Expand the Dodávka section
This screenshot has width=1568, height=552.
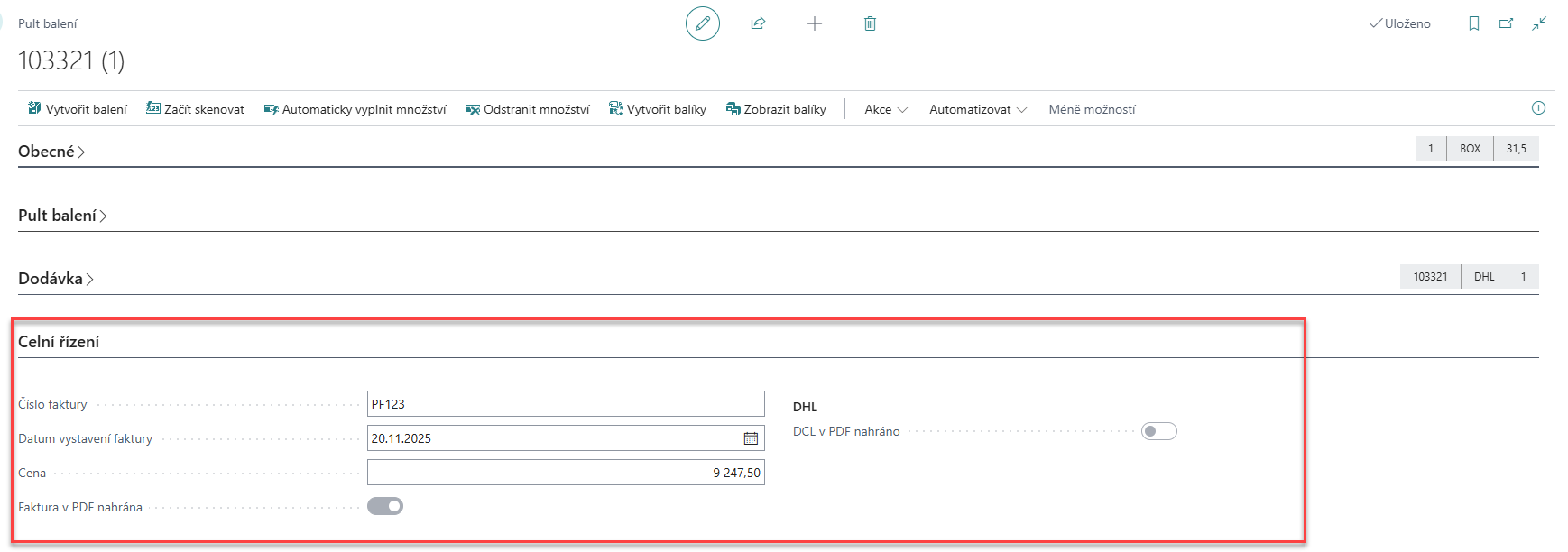56,279
